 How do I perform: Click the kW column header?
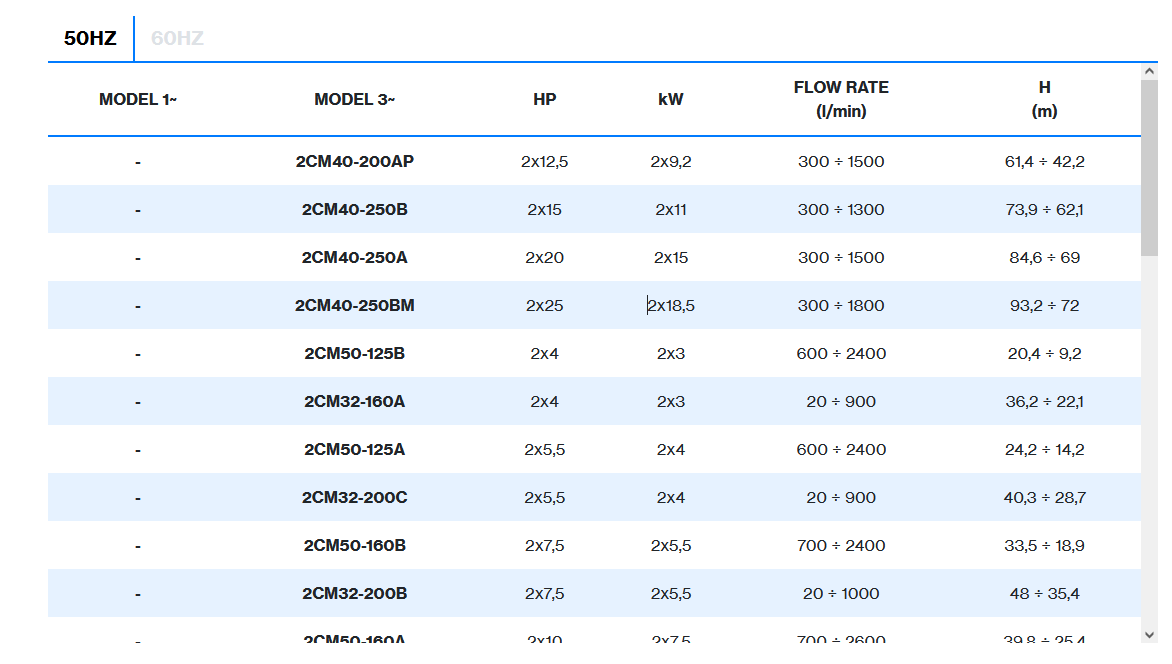click(x=671, y=99)
